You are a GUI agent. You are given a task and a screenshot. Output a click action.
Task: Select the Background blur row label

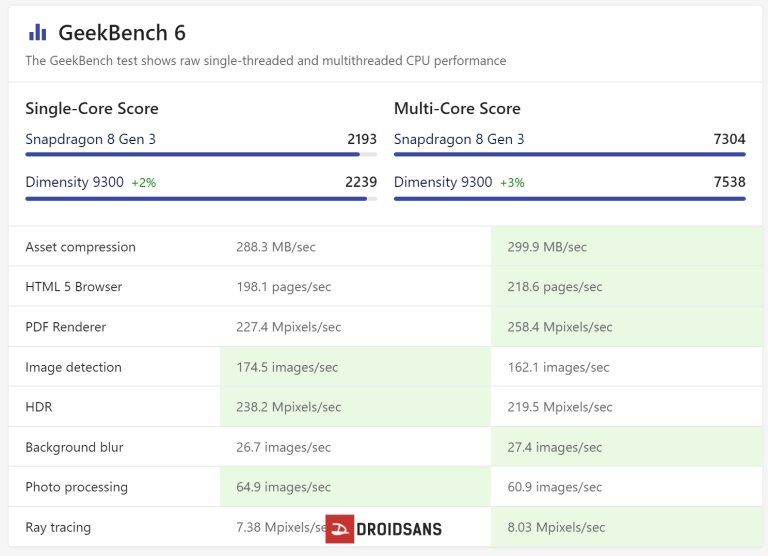pos(74,447)
